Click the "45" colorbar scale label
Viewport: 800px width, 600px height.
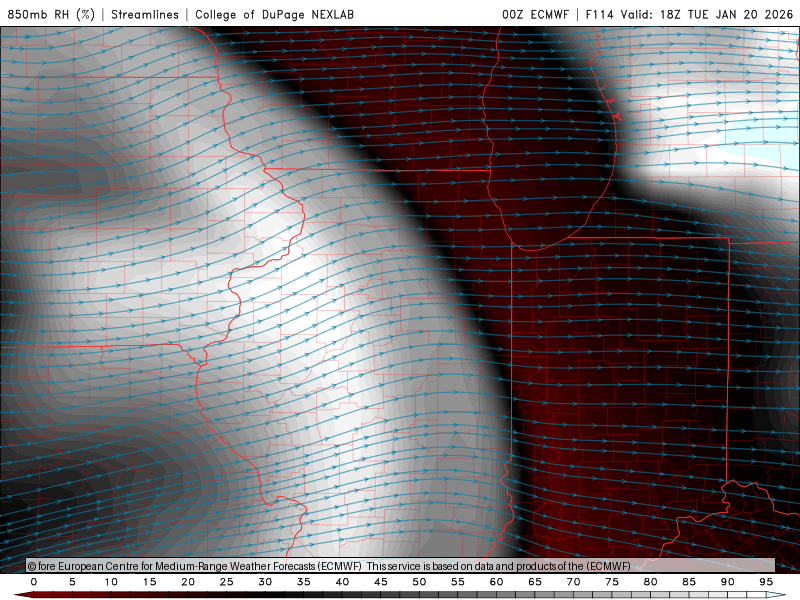381,582
